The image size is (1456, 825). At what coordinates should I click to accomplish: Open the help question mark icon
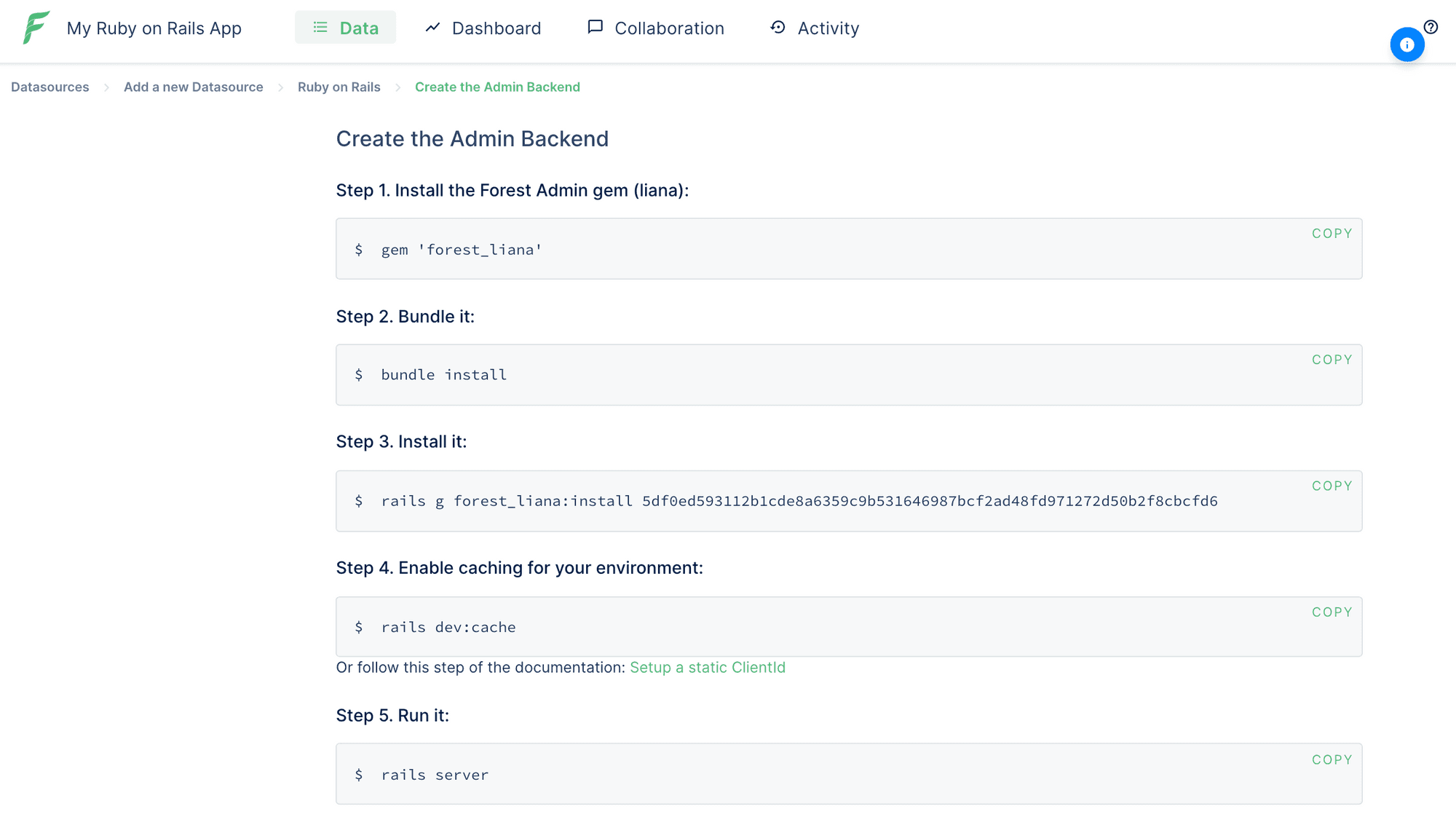[x=1431, y=27]
